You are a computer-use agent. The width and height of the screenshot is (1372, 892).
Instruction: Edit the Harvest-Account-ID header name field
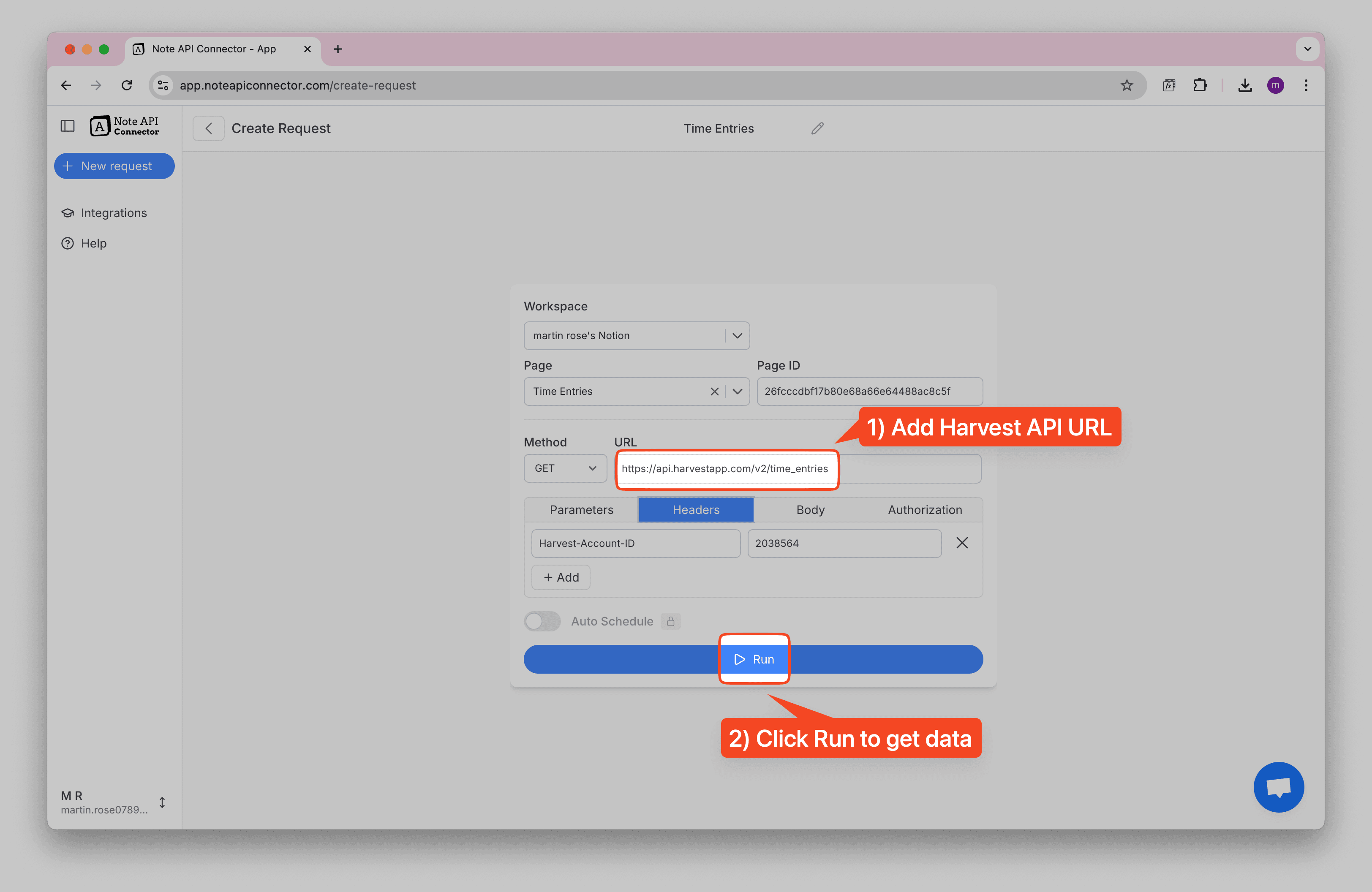(x=635, y=543)
